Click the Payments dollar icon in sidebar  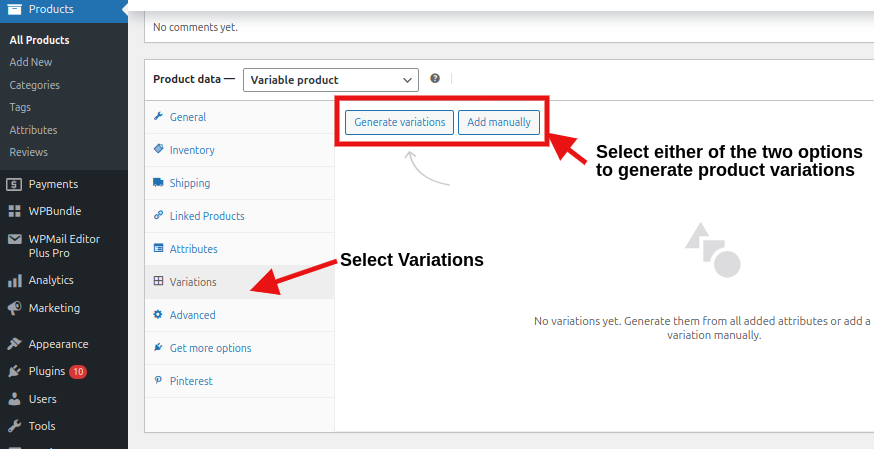tap(15, 184)
